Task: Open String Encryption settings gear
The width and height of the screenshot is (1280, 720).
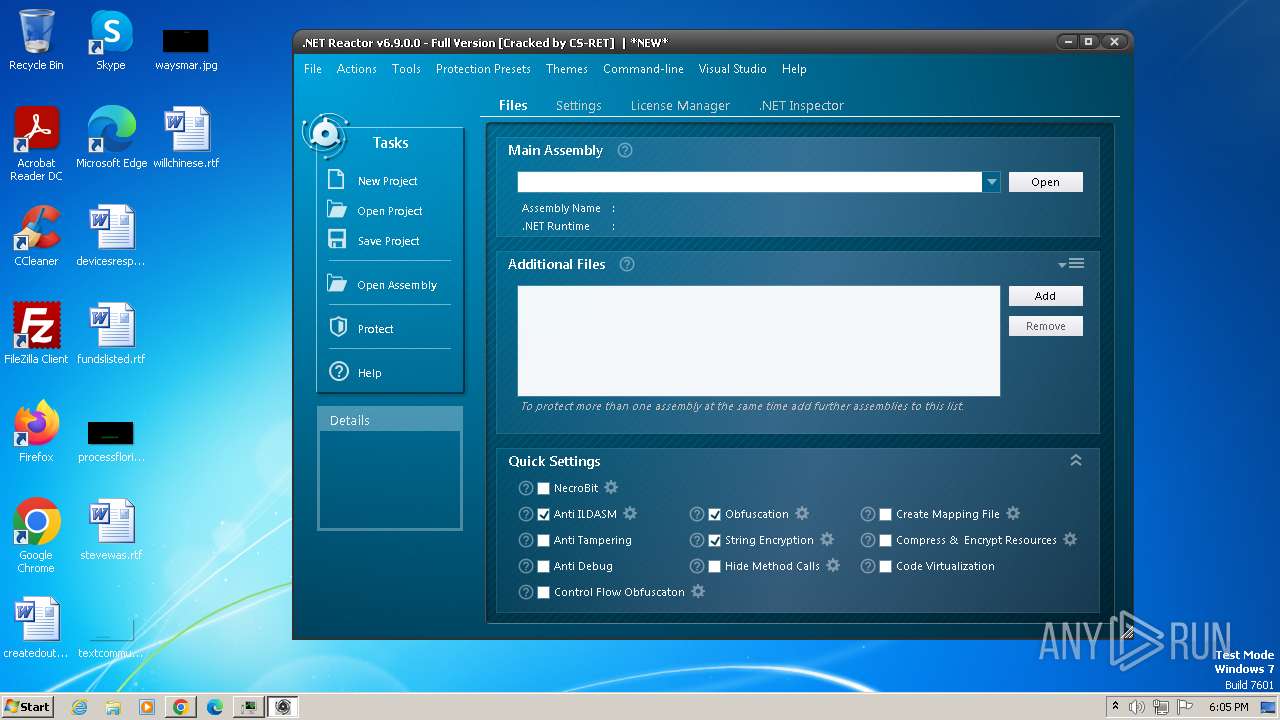Action: pyautogui.click(x=827, y=539)
